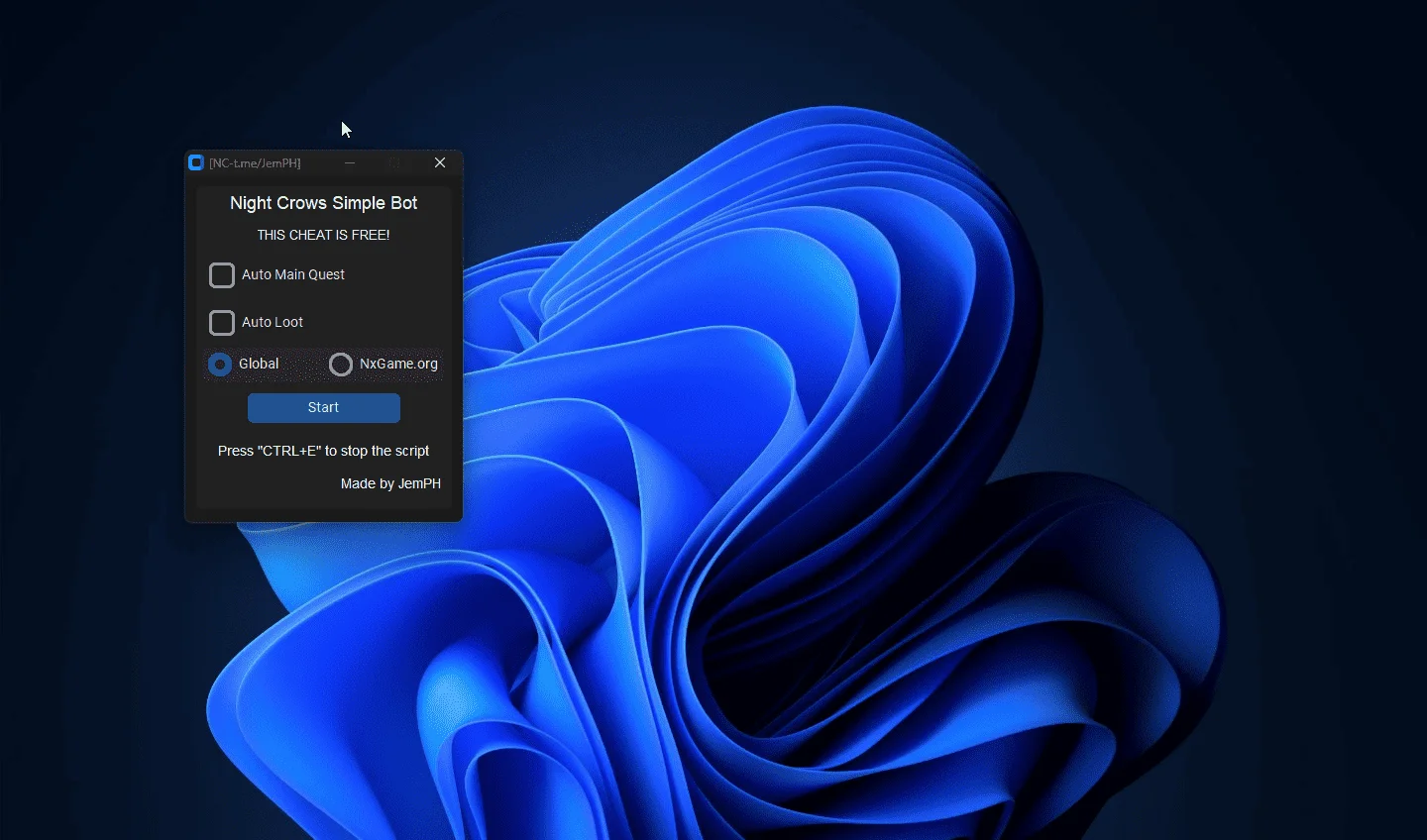Image resolution: width=1427 pixels, height=840 pixels.
Task: Enable the Auto Main Quest checkbox
Action: coord(222,275)
